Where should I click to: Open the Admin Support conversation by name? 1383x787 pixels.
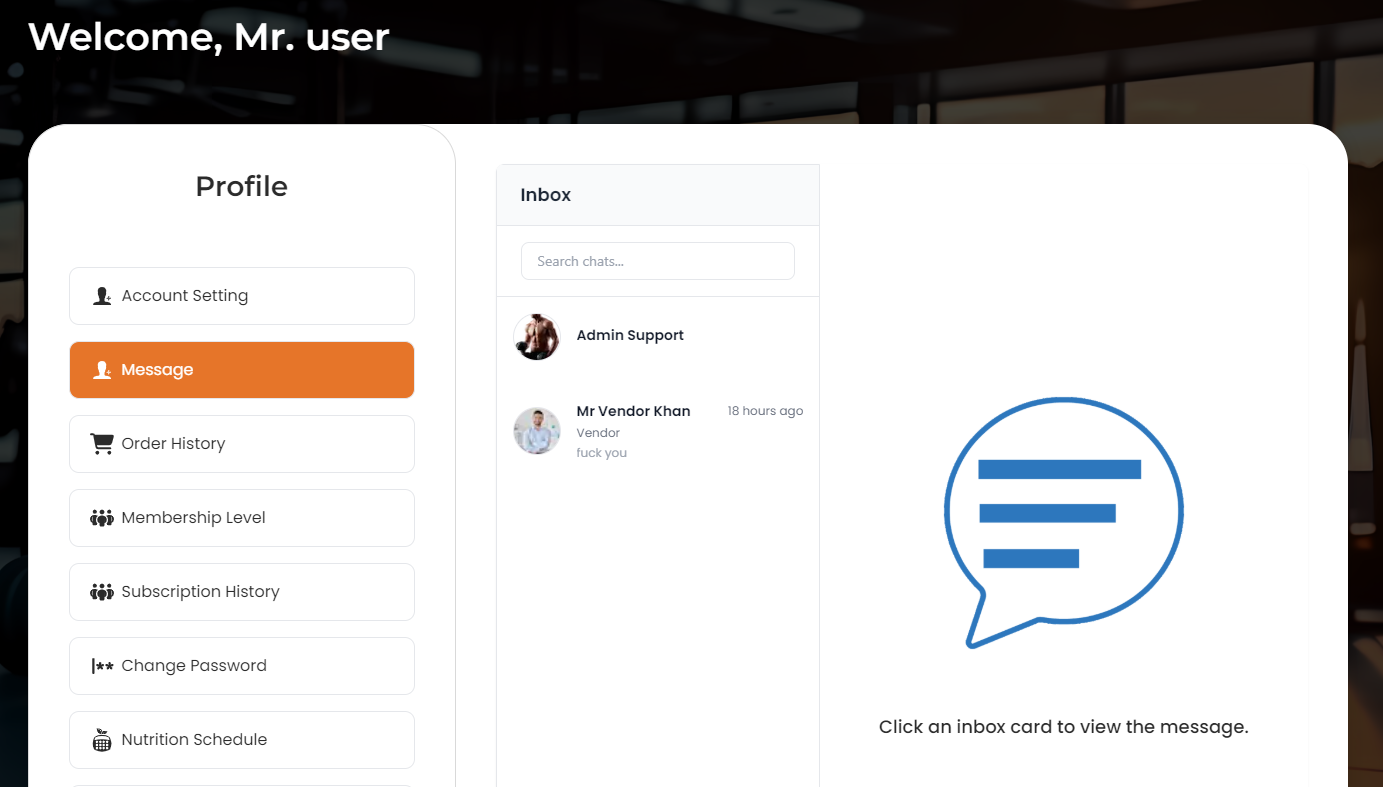(630, 336)
